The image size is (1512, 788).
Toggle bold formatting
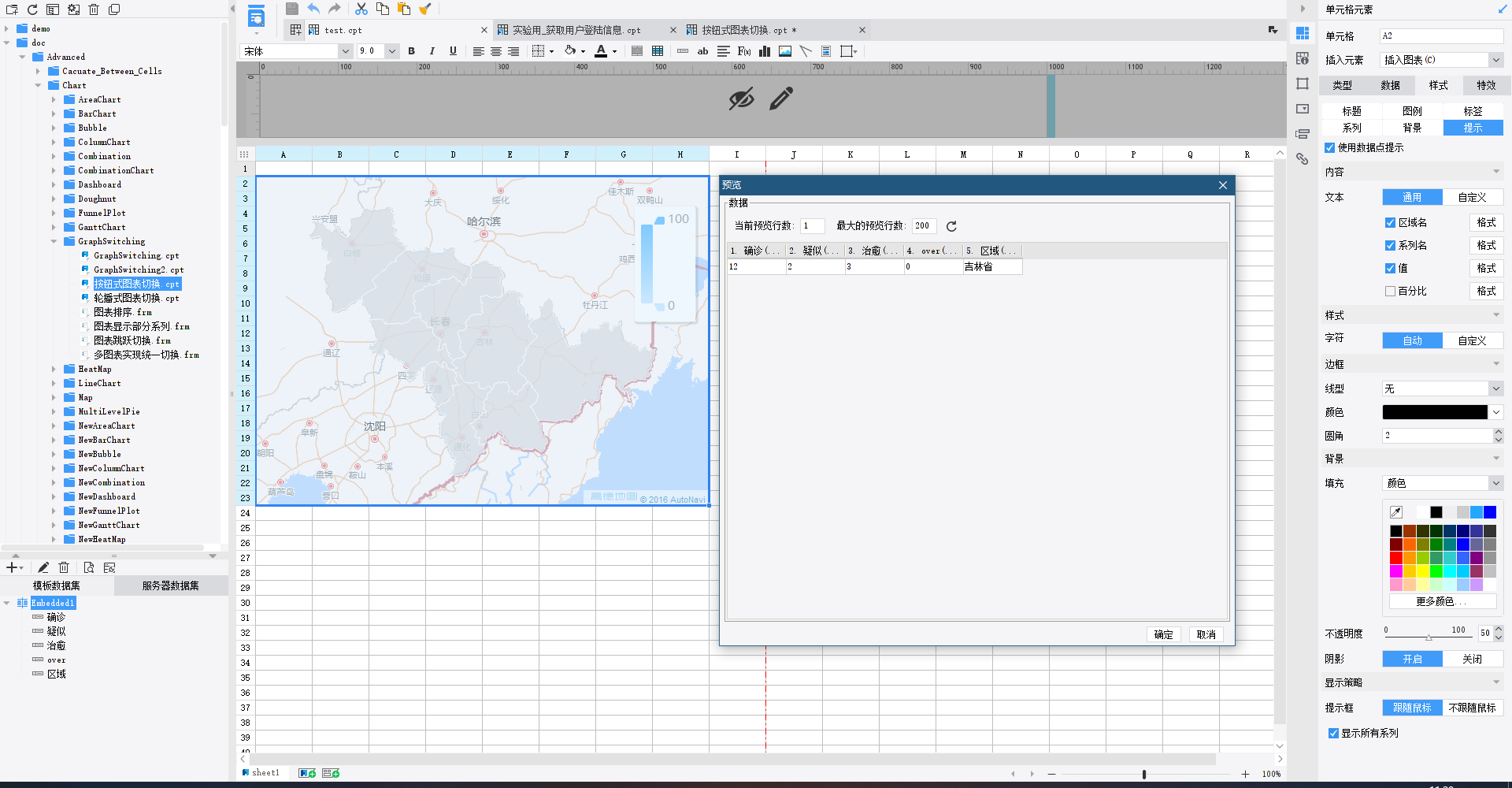coord(411,51)
